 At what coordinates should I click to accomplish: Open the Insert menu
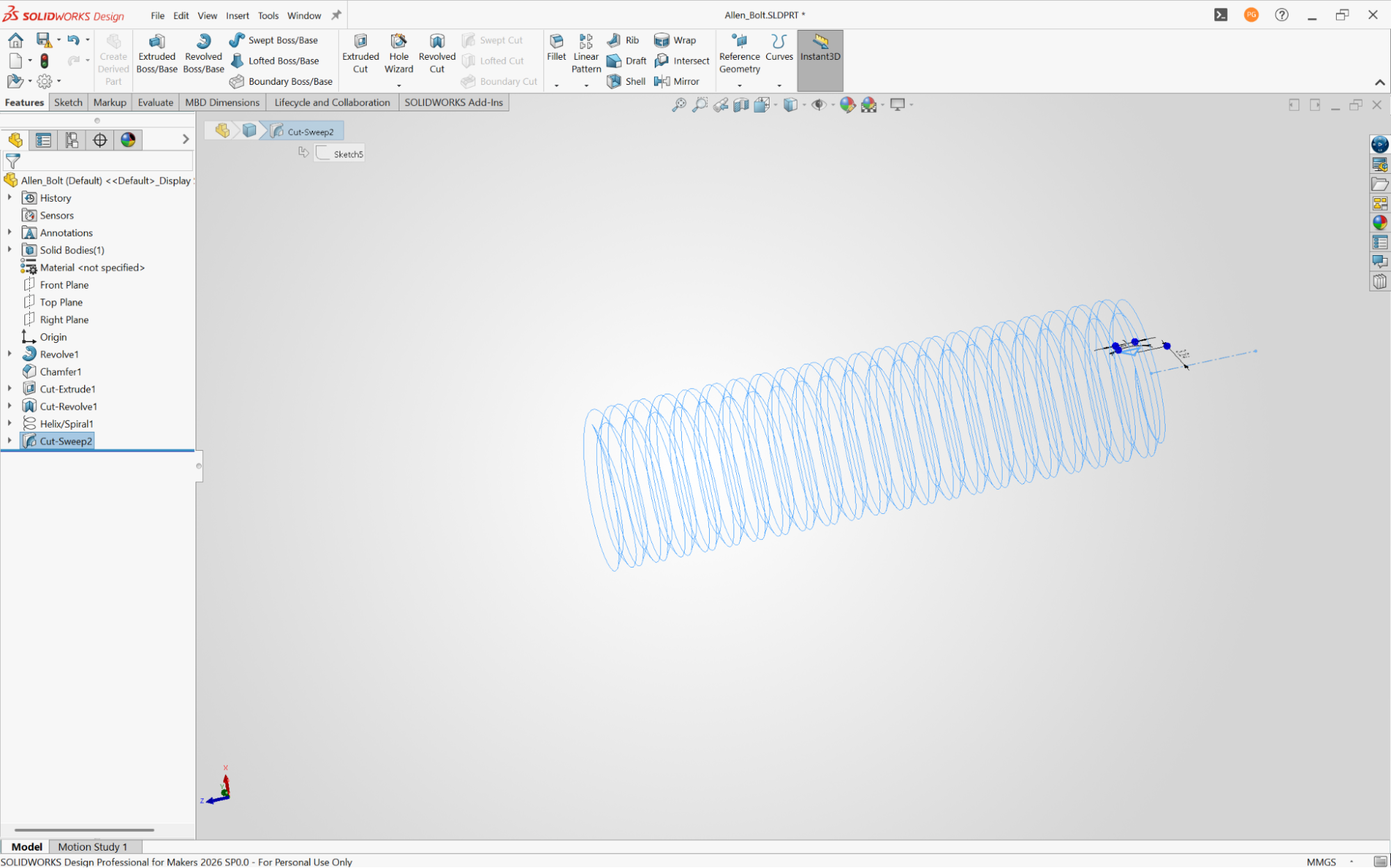point(237,15)
